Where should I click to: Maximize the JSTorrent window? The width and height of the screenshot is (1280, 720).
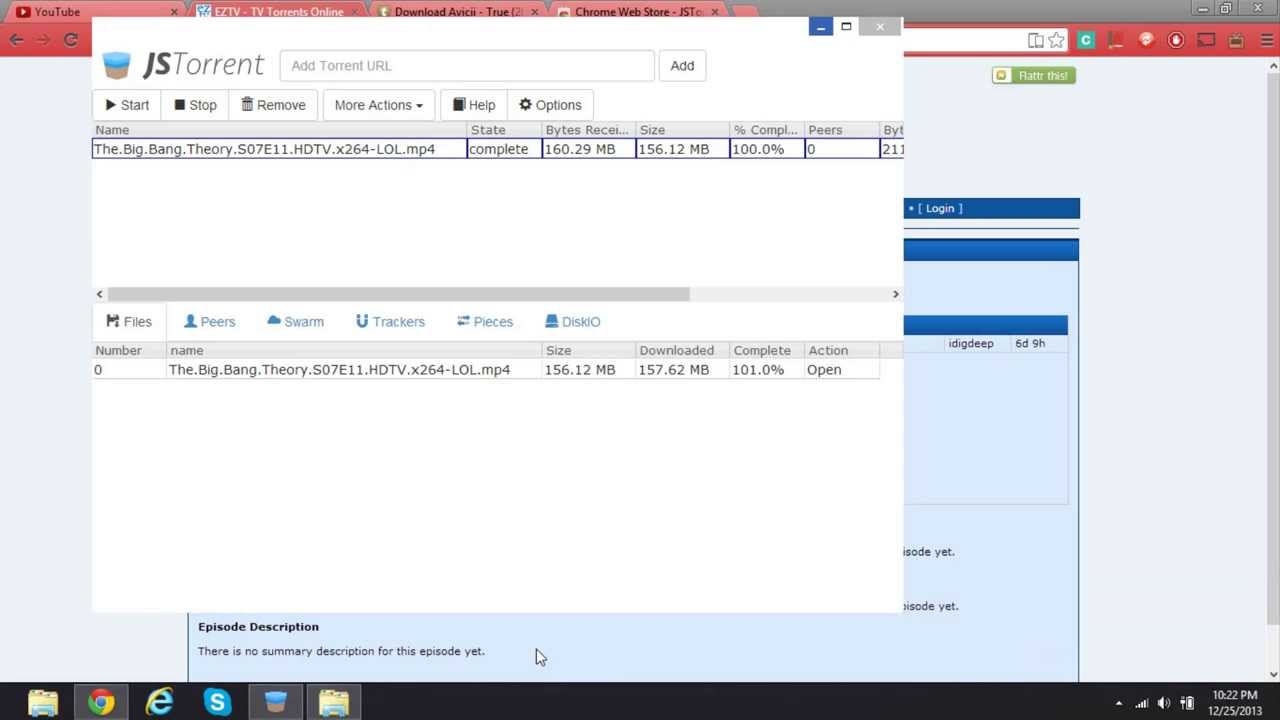pos(846,27)
